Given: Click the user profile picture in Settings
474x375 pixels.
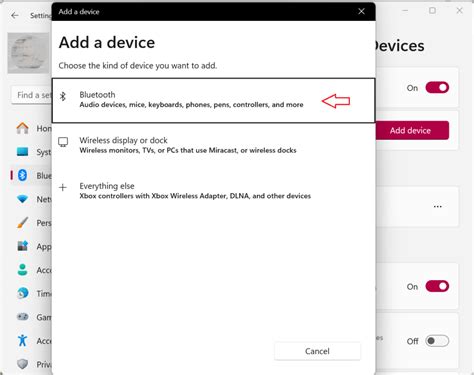Looking at the screenshot, I should (x=29, y=53).
